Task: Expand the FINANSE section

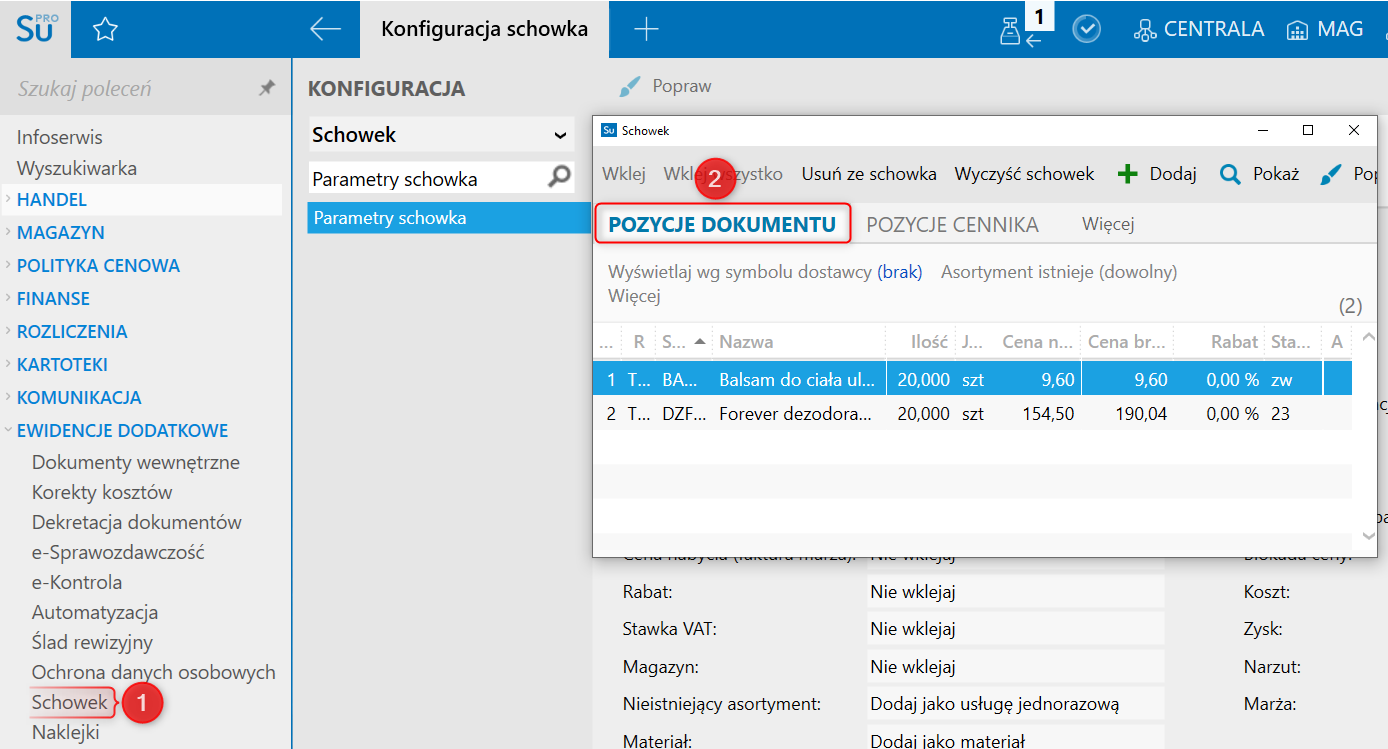Action: [x=8, y=298]
